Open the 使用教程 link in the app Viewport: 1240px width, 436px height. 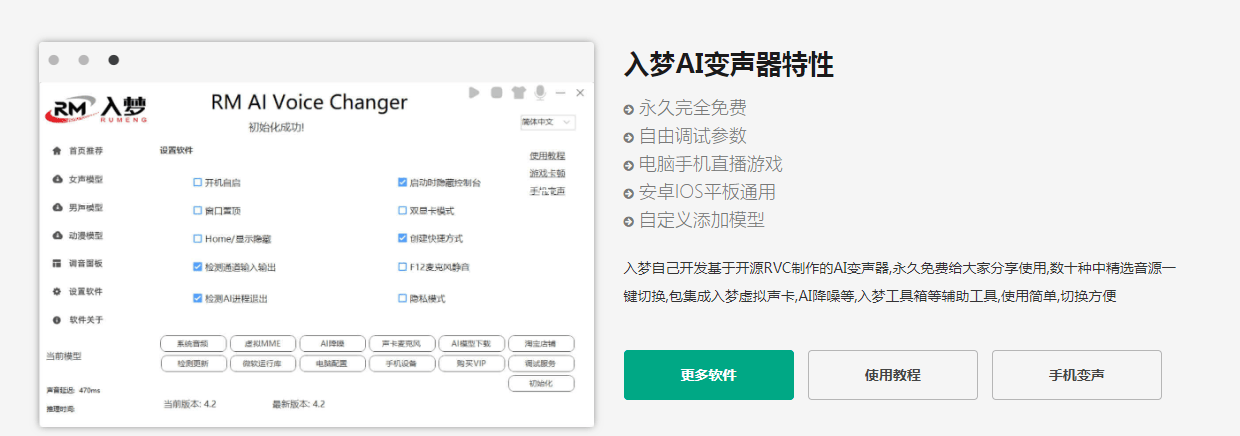pyautogui.click(x=547, y=156)
